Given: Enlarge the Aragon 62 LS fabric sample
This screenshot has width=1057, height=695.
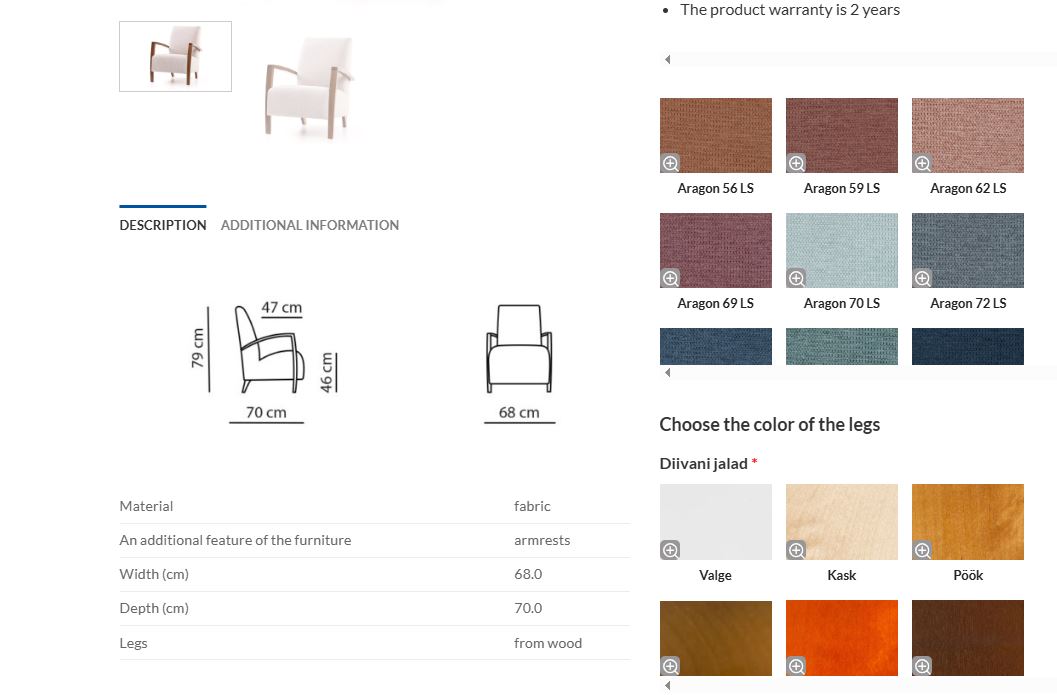Looking at the screenshot, I should [x=922, y=163].
